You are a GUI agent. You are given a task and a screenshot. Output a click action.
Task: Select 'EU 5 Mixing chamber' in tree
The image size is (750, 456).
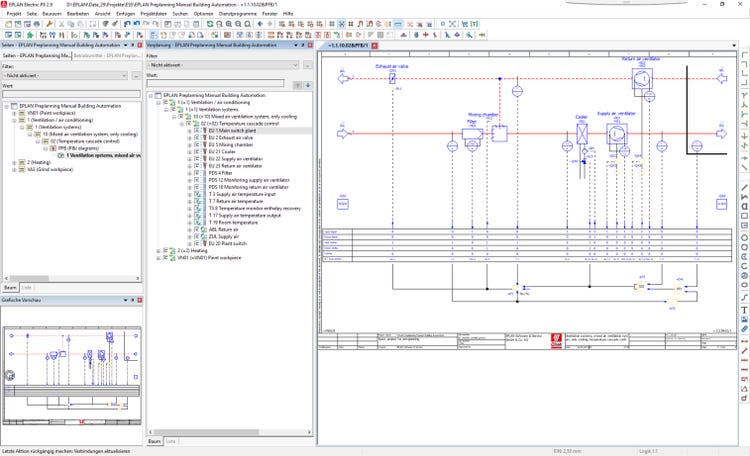(230, 144)
